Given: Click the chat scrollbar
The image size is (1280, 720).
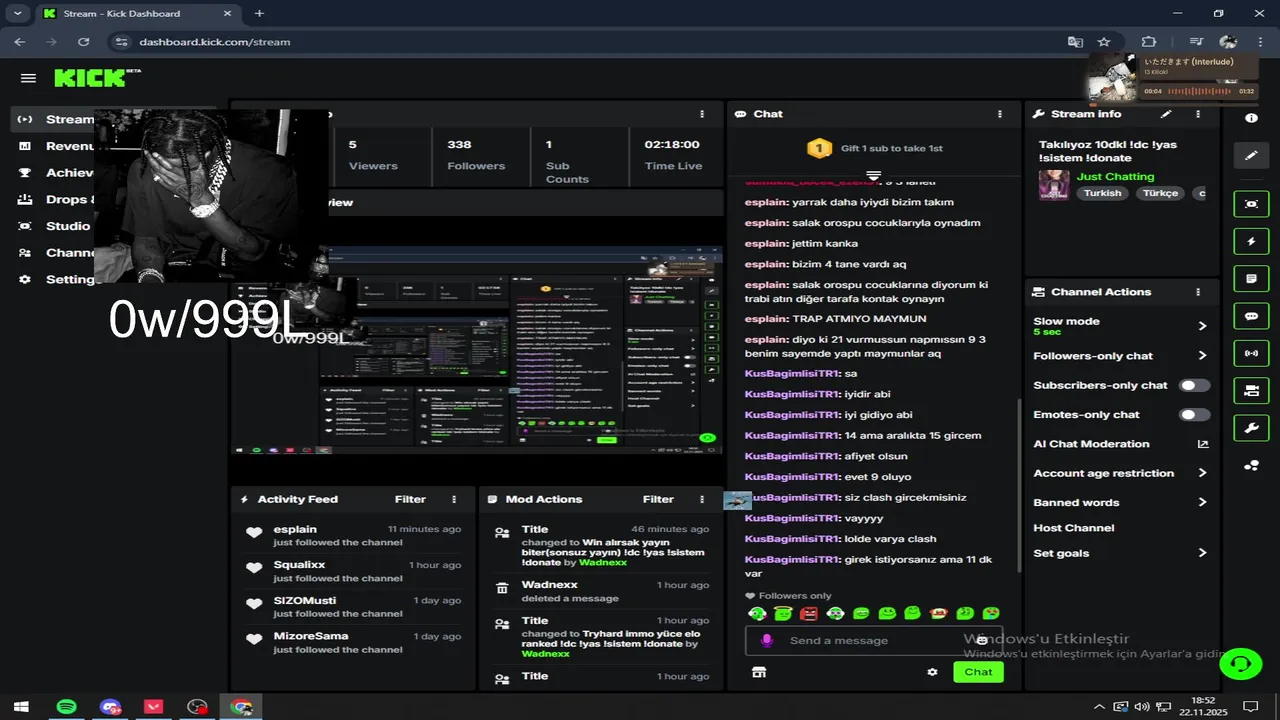Looking at the screenshot, I should (x=1018, y=485).
